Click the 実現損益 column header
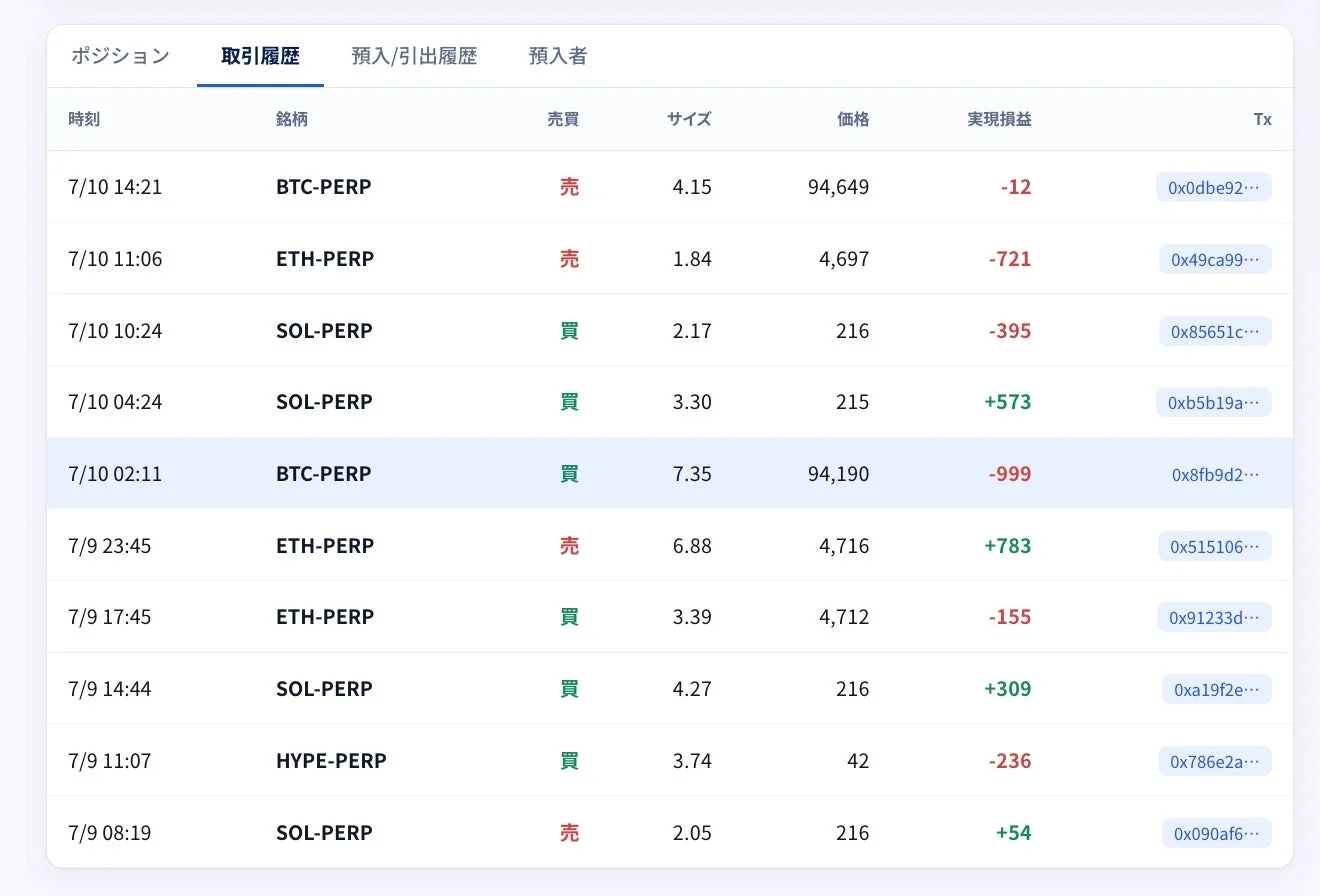Screen dimensions: 1320x896 (999, 119)
